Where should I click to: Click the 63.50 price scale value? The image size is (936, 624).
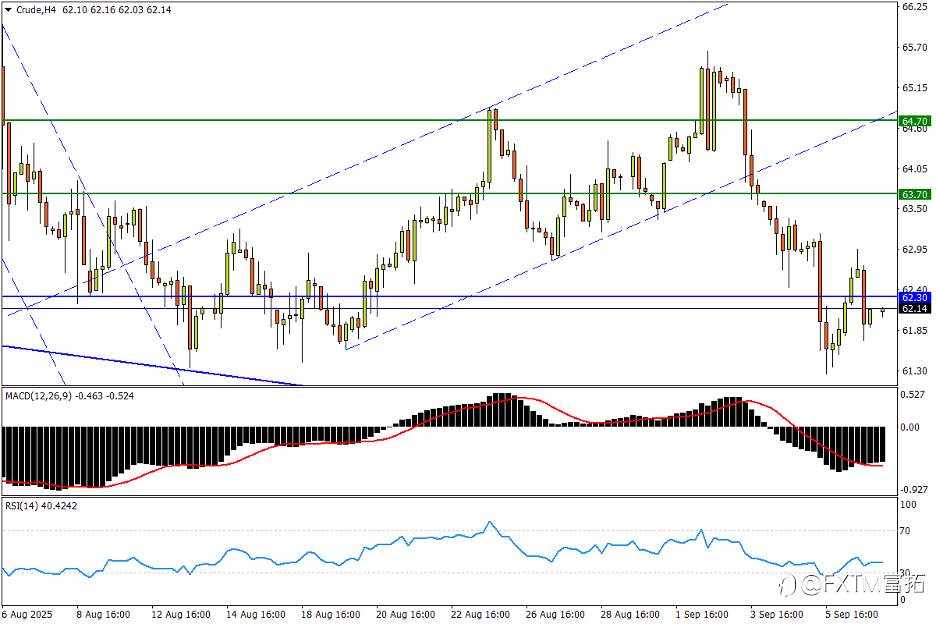click(x=915, y=208)
